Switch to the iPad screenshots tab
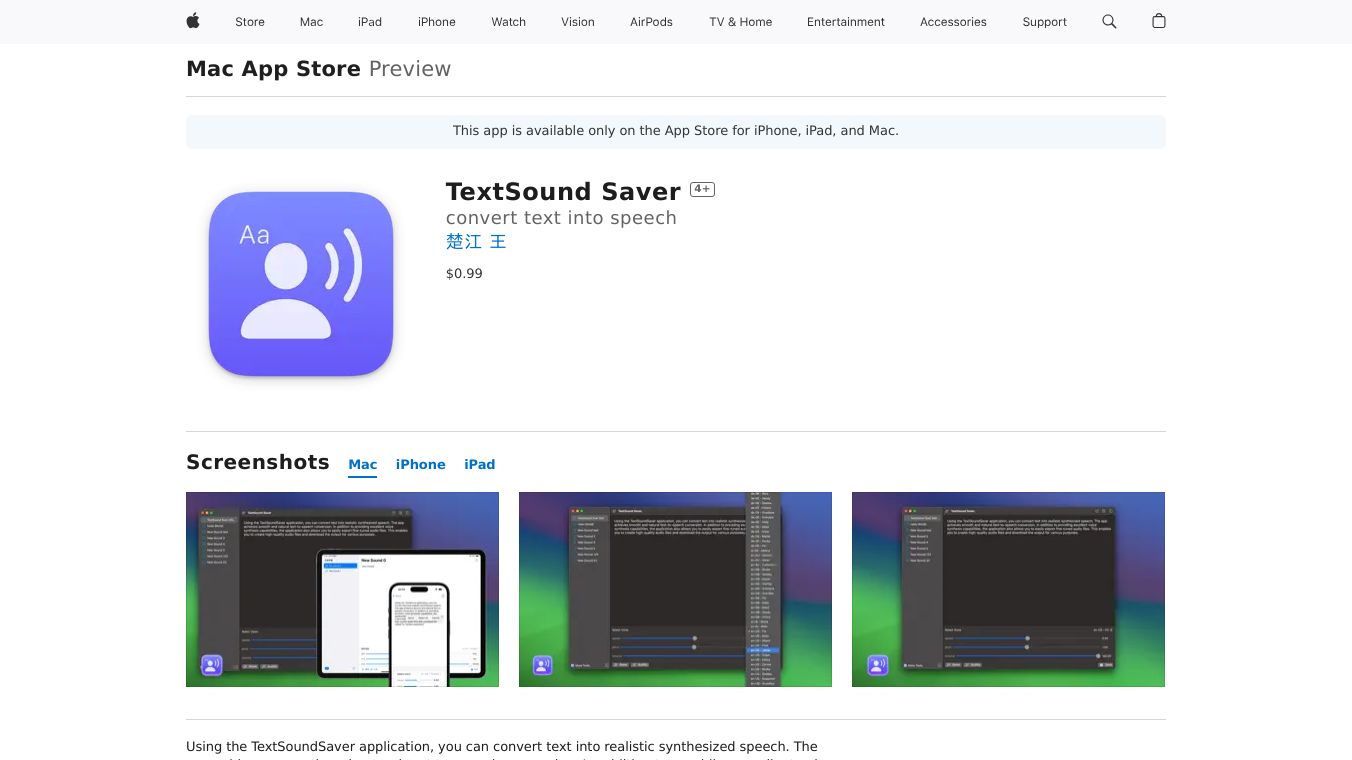Viewport: 1352px width, 760px height. (480, 465)
